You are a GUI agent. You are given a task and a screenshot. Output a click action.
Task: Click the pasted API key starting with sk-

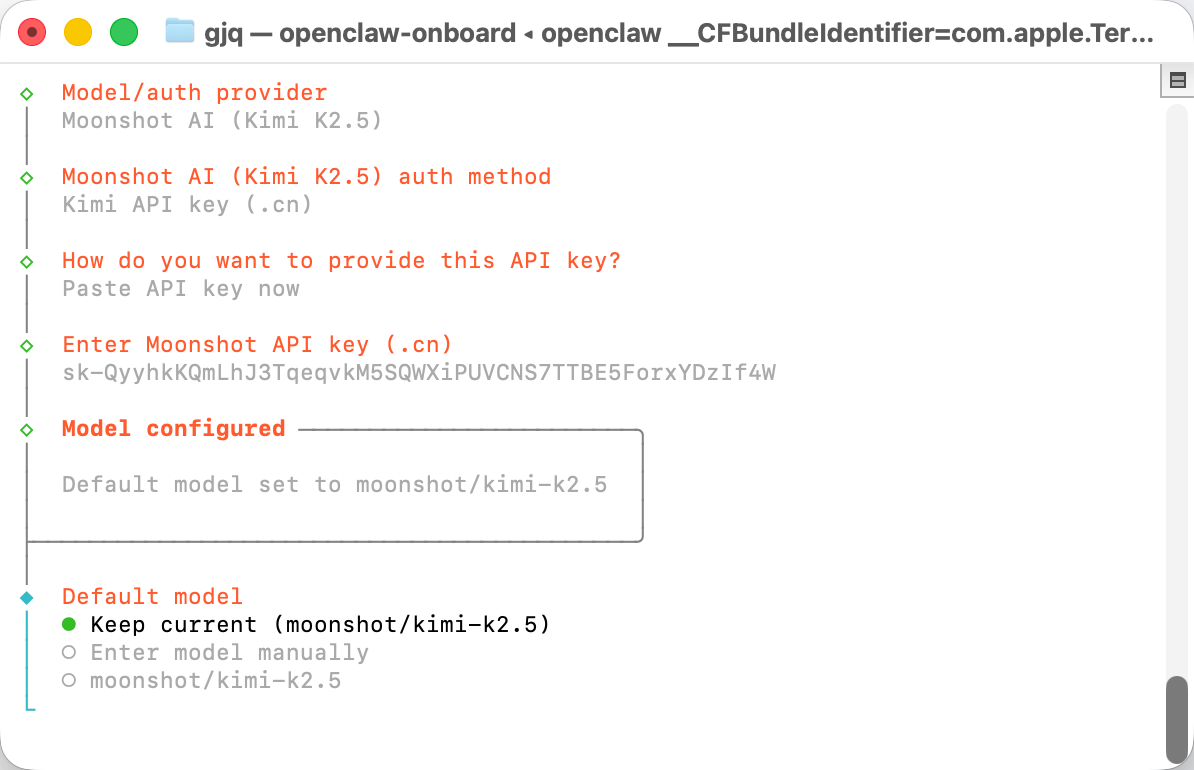click(x=418, y=373)
